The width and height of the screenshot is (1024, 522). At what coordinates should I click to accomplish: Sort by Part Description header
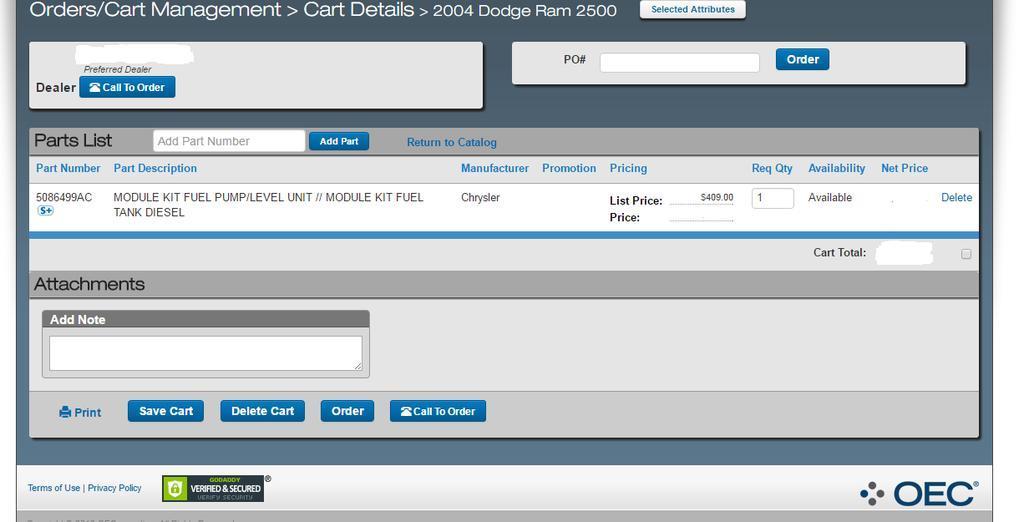[x=155, y=169]
